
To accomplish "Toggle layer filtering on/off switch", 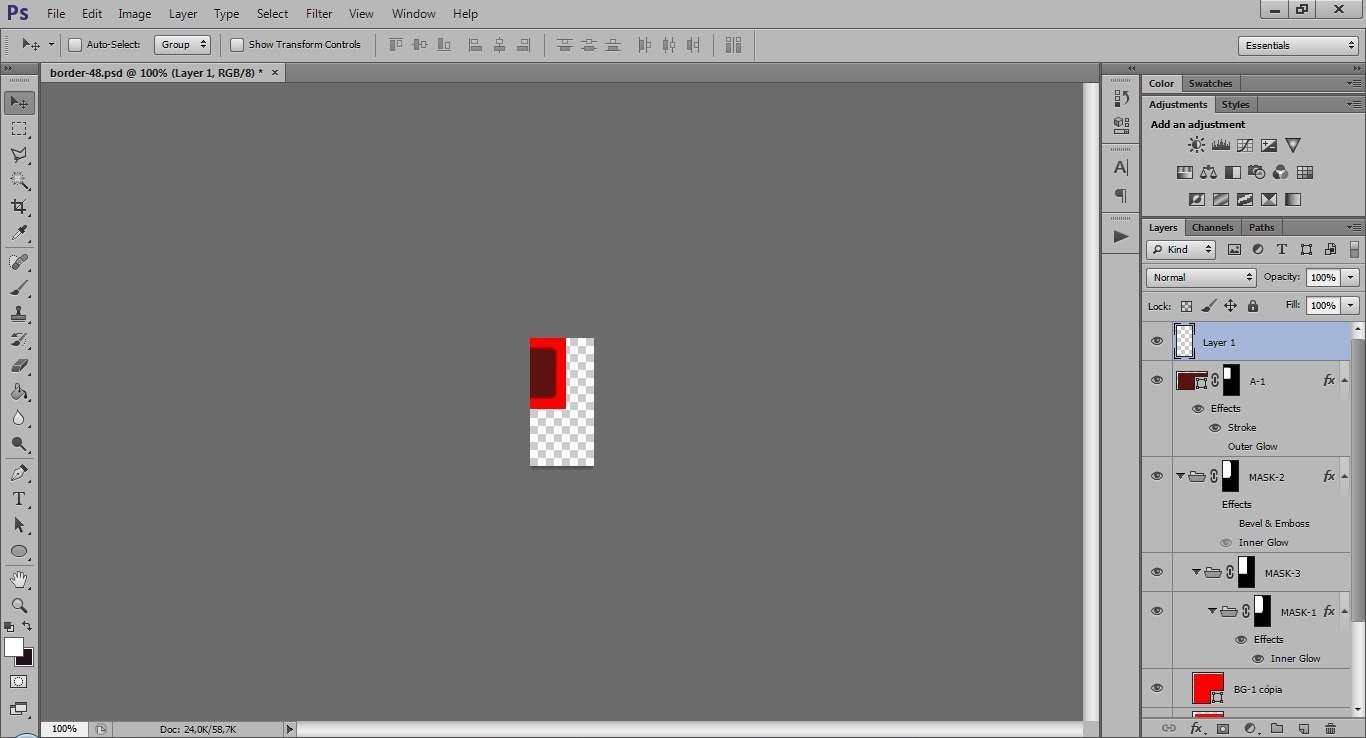I will coord(1354,250).
